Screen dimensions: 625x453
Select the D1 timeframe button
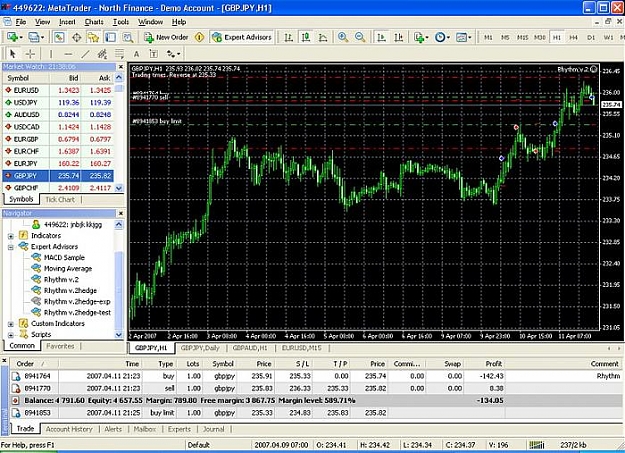pos(591,37)
